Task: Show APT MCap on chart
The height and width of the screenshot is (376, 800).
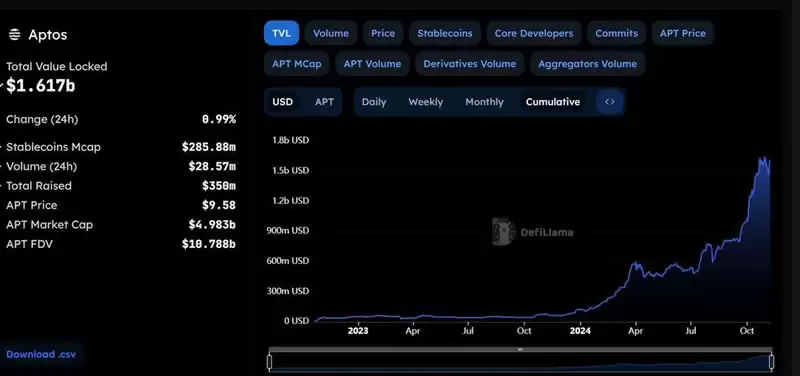Action: pos(297,64)
